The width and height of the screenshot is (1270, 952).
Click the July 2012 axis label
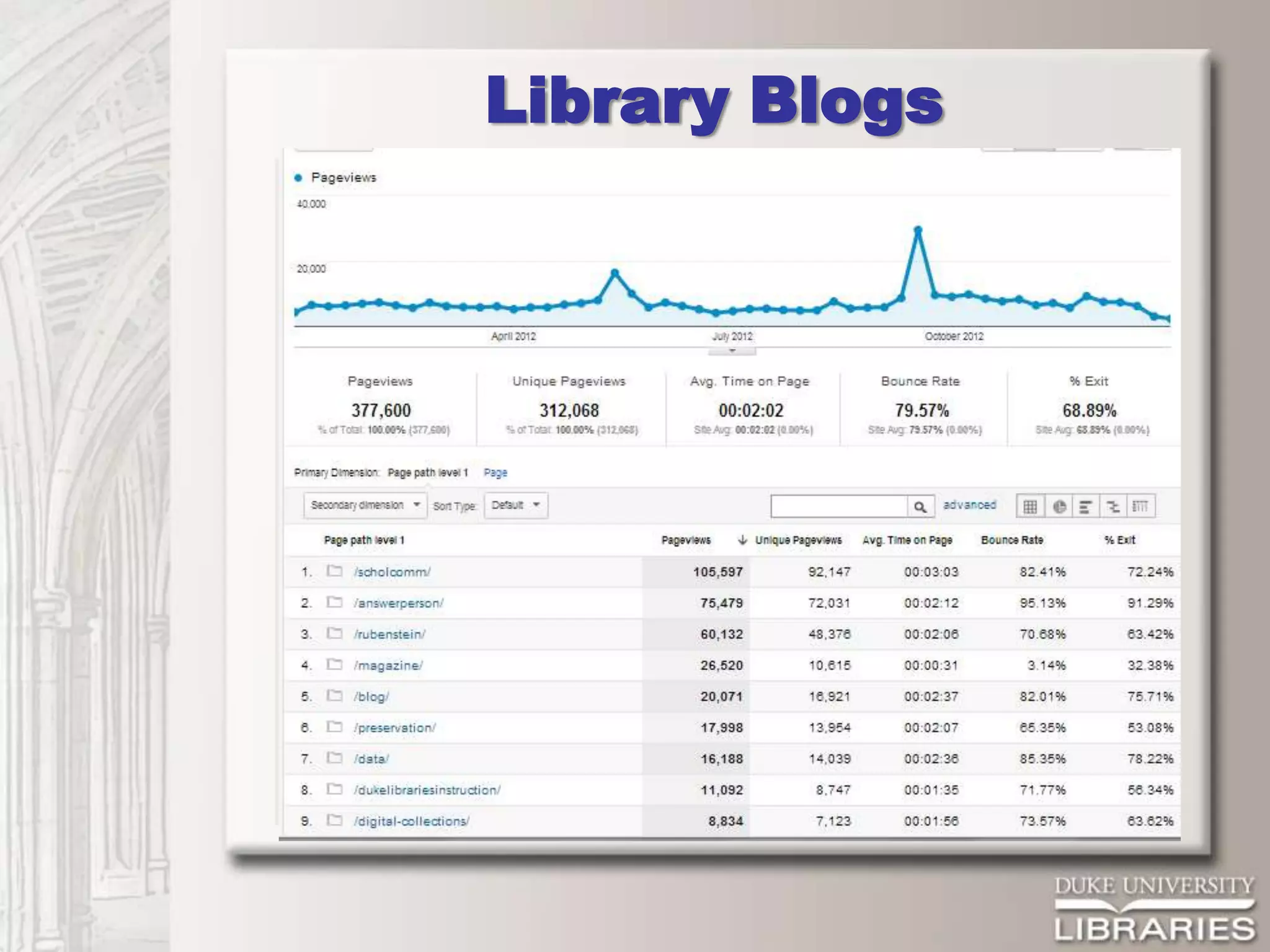click(x=732, y=336)
